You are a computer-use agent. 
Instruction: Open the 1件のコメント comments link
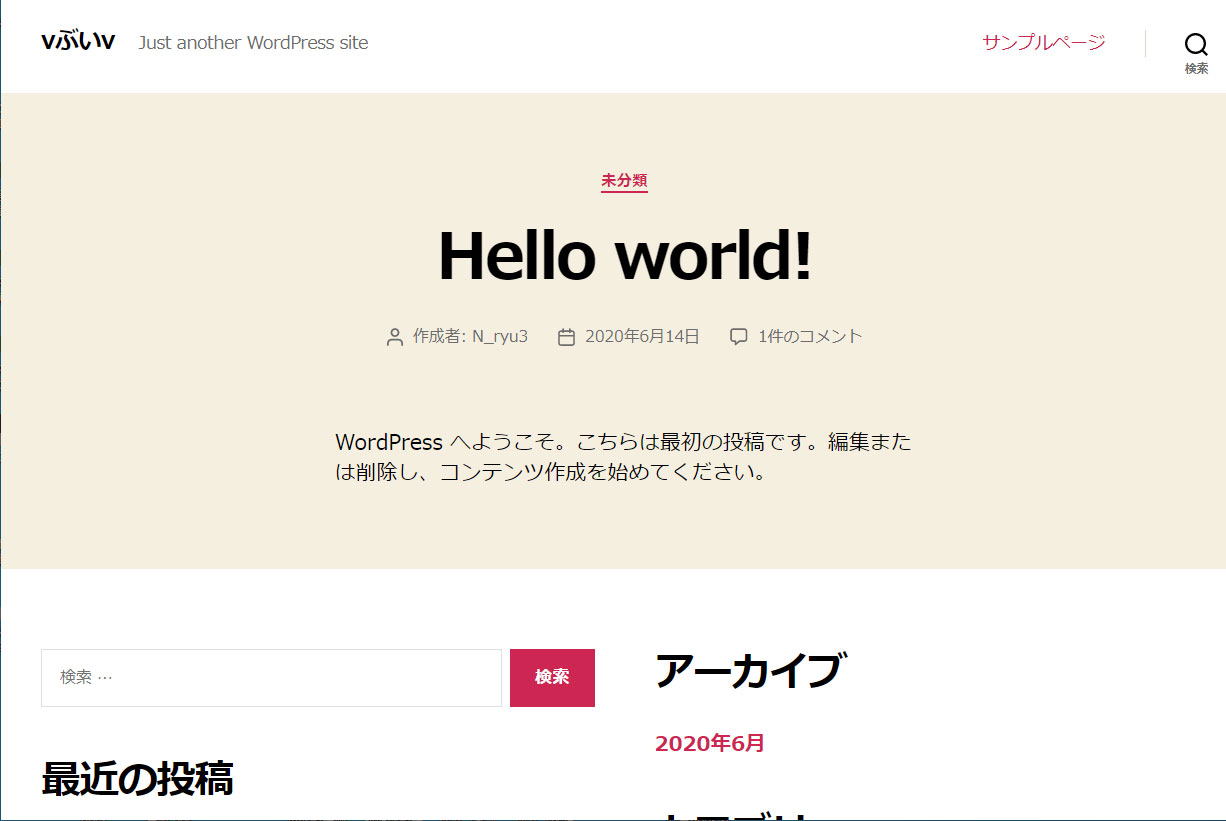pos(809,336)
